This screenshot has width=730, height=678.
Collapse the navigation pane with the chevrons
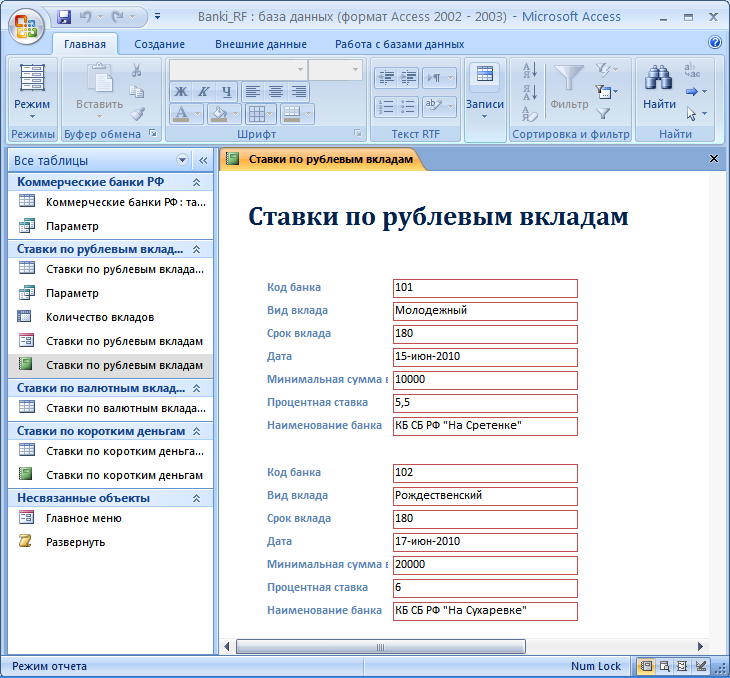[x=203, y=161]
